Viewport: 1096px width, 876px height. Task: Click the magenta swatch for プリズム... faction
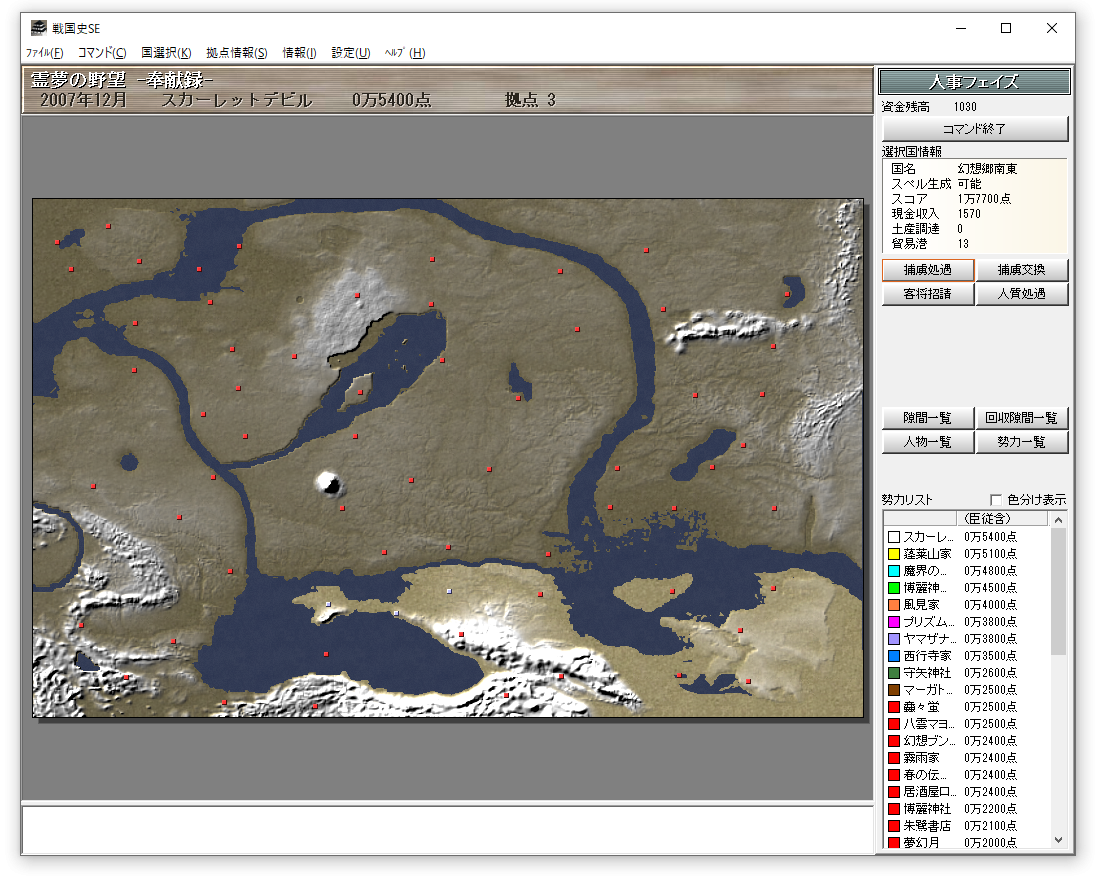pos(893,622)
